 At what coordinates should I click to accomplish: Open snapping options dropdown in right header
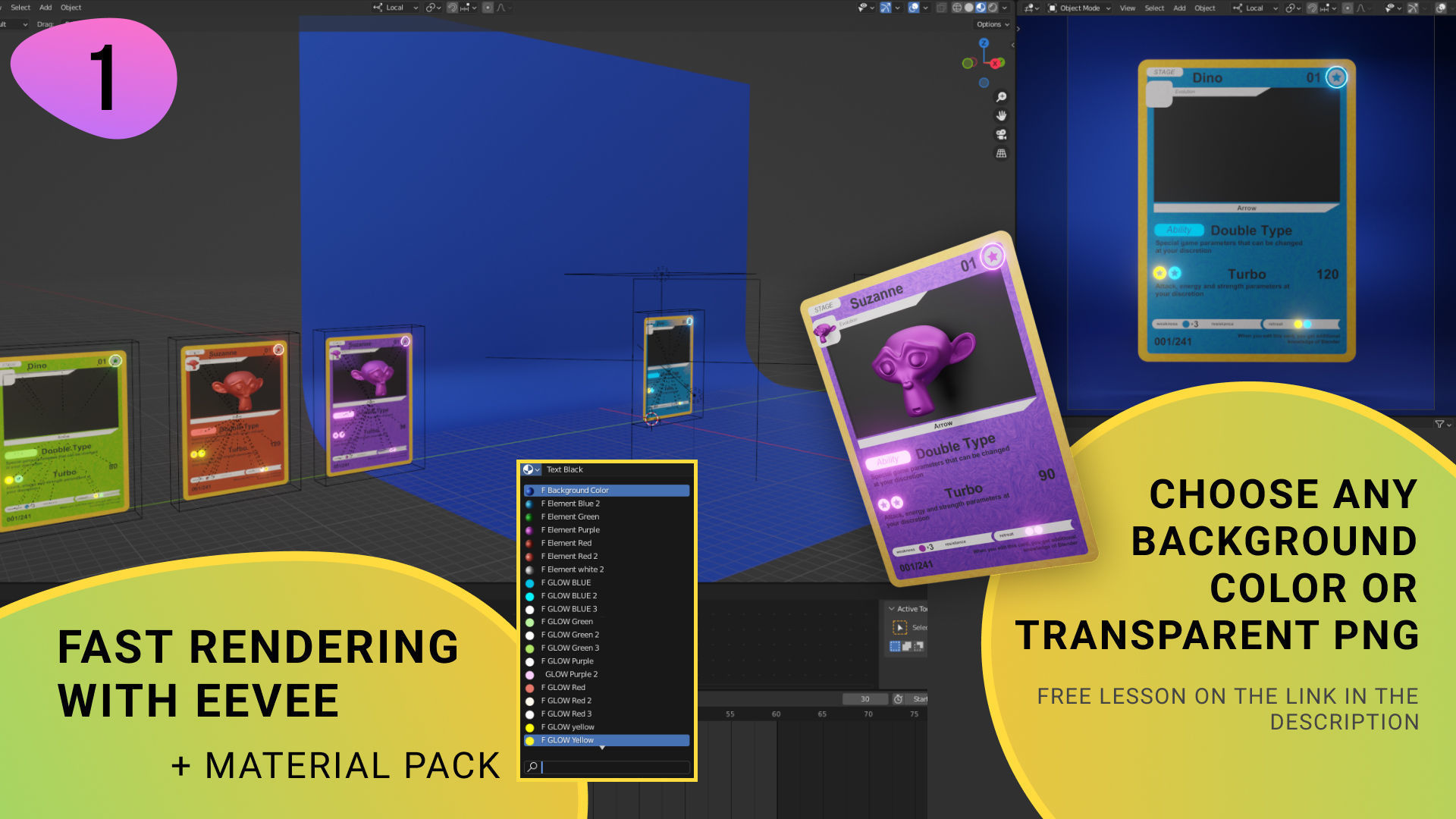[1329, 8]
